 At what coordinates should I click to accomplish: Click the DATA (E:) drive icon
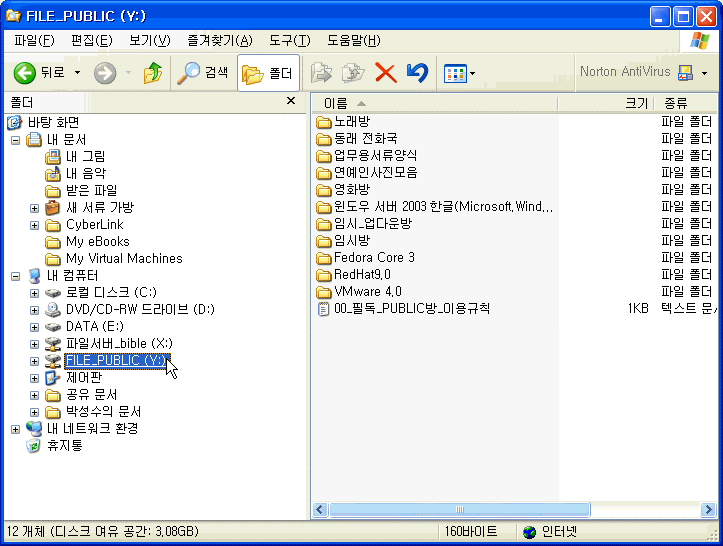coord(53,327)
